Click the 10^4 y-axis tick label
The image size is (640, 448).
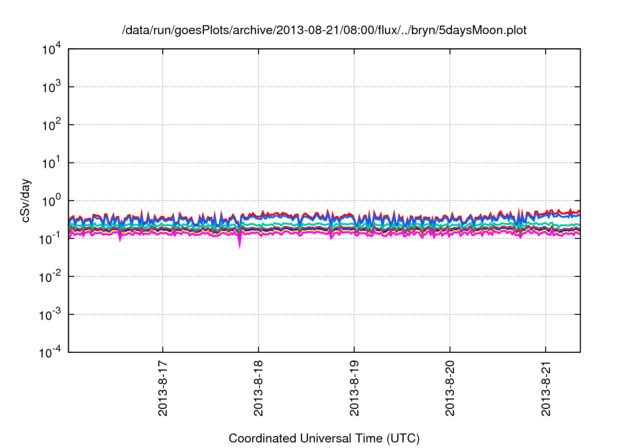click(52, 49)
